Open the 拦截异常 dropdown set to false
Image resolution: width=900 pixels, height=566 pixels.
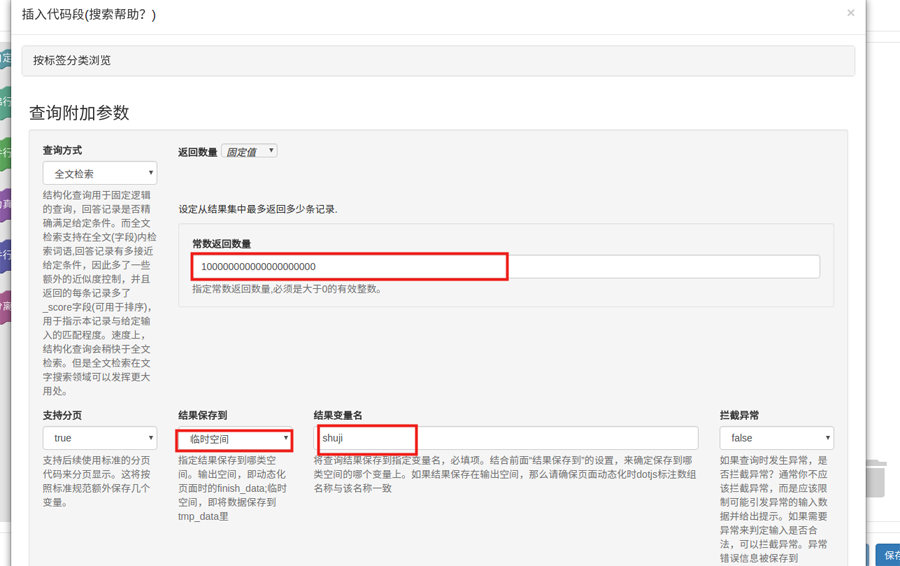pyautogui.click(x=776, y=438)
